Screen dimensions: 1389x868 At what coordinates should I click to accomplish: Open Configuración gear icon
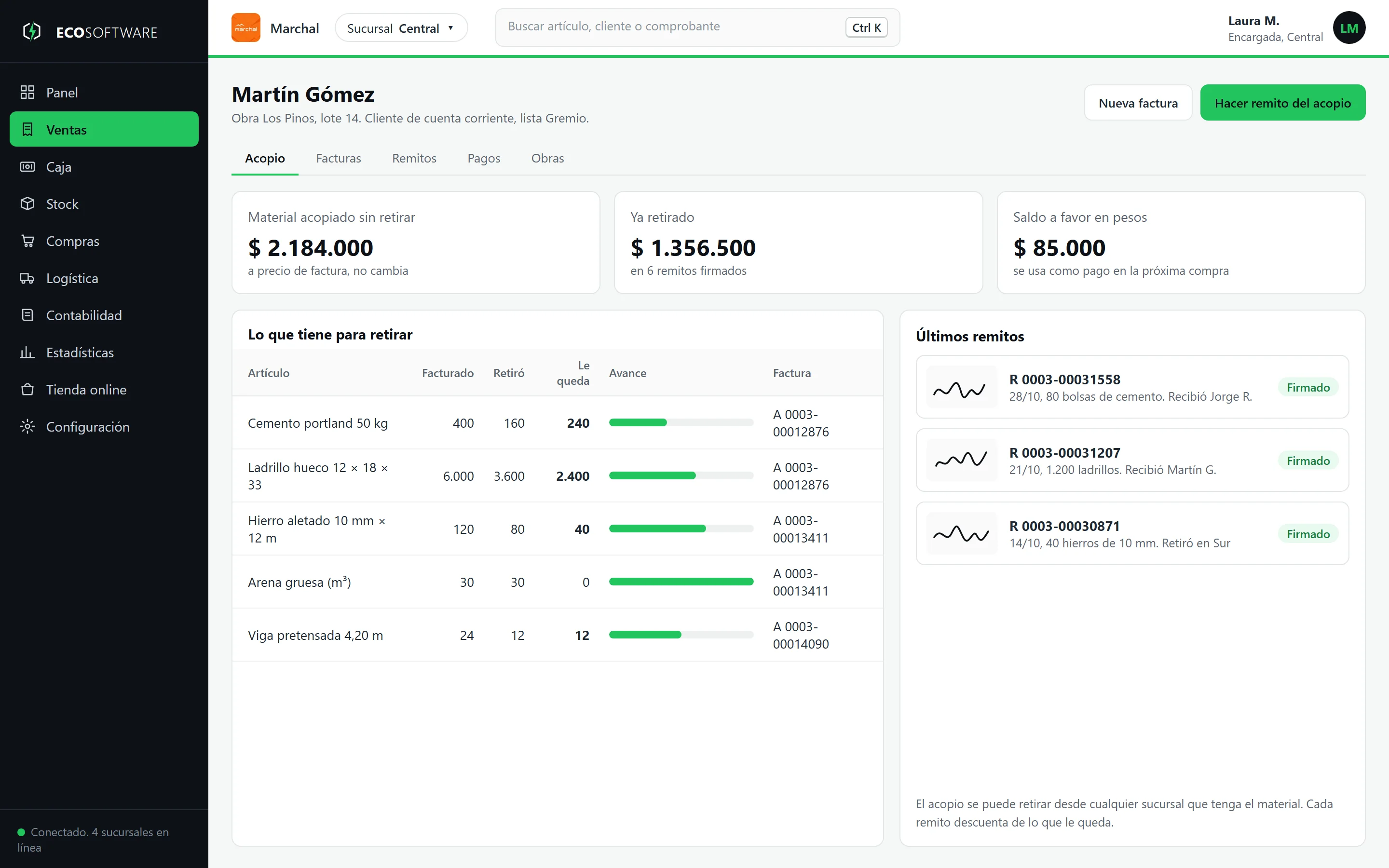27,427
